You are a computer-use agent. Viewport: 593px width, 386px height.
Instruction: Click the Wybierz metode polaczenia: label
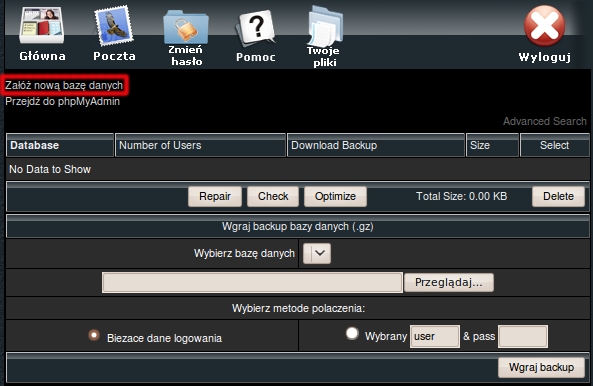tap(298, 308)
